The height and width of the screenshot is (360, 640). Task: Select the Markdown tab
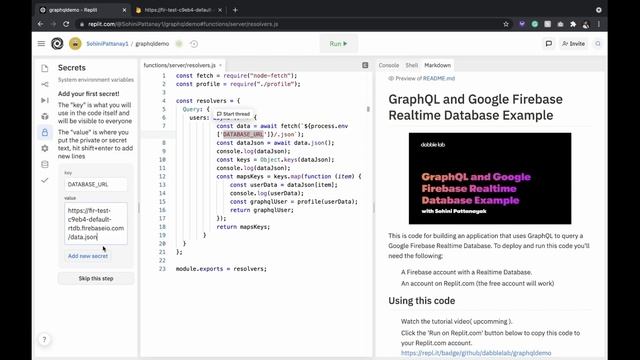point(438,65)
